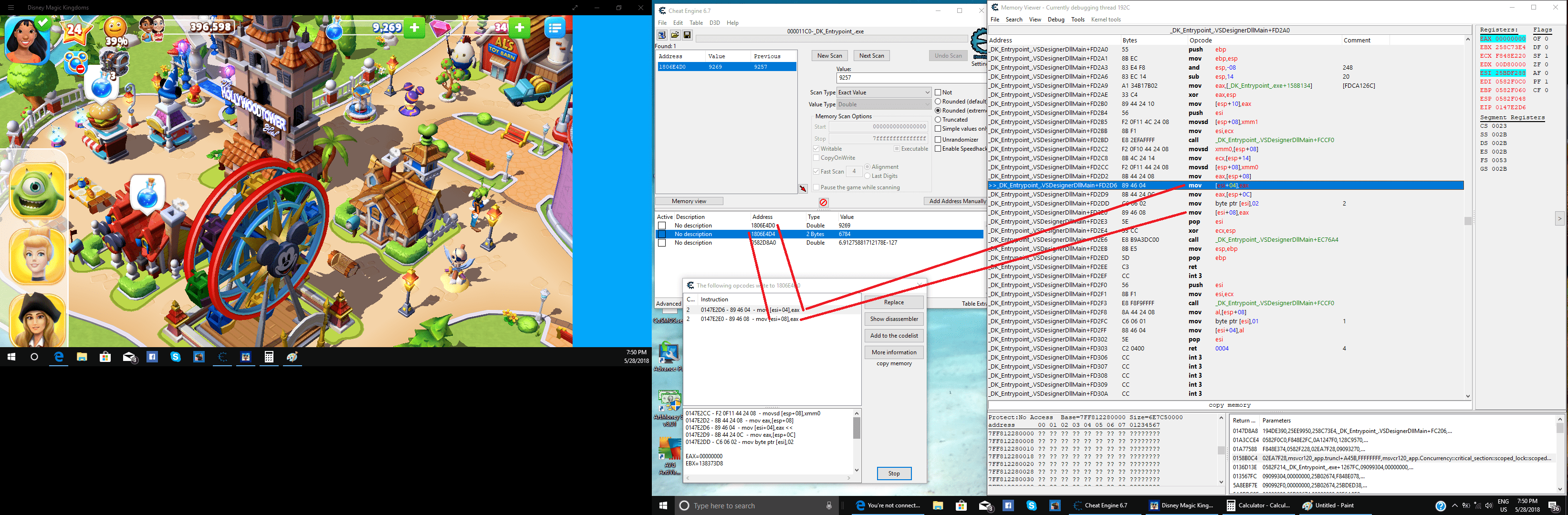This screenshot has height=515, width=1568.
Task: Click the red arrow add-to-list icon
Action: pyautogui.click(x=803, y=188)
